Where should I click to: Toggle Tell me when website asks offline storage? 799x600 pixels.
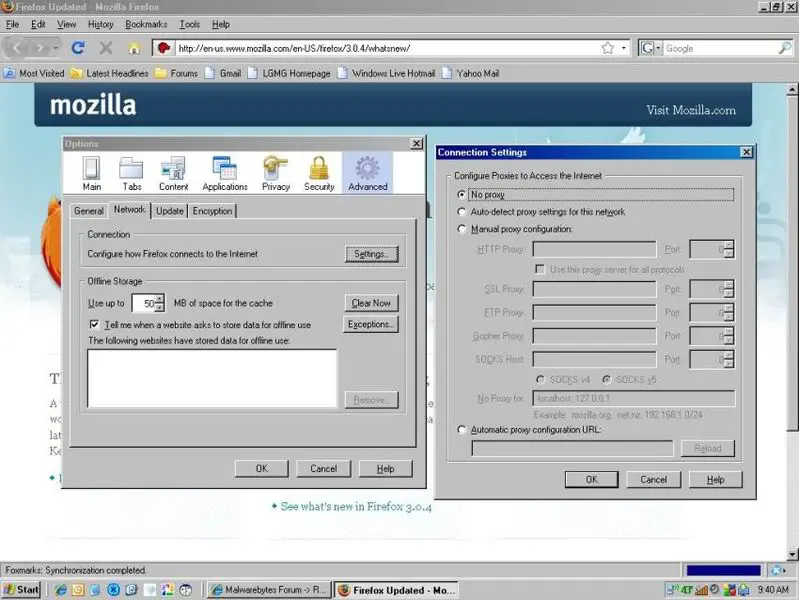[94, 324]
